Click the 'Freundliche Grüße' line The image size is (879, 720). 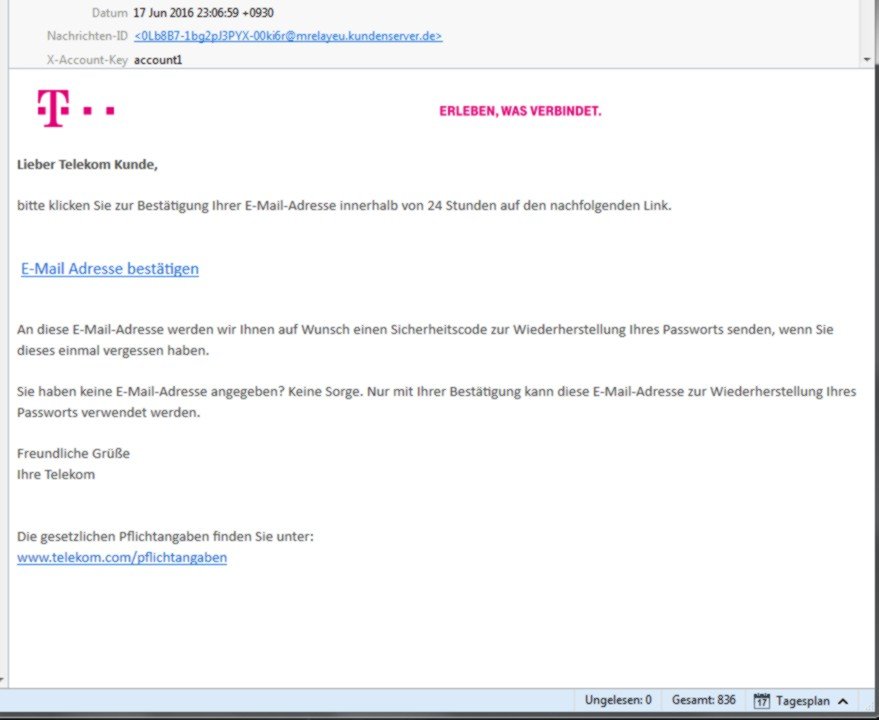click(73, 453)
